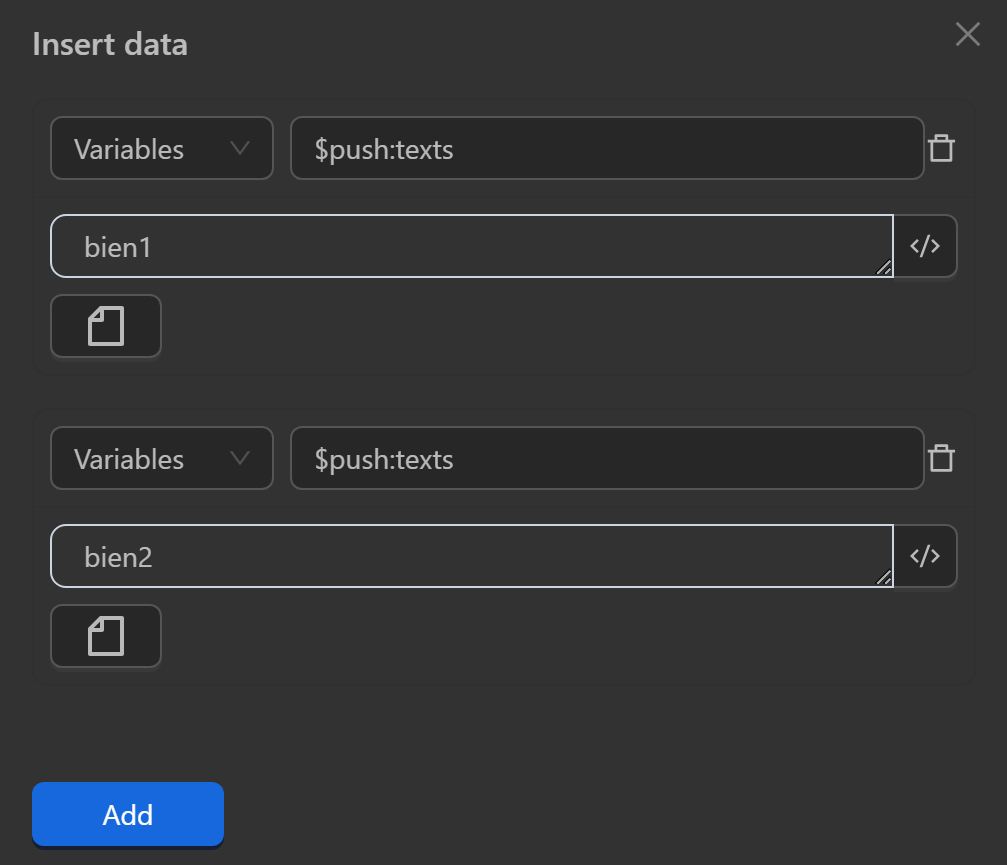Click the trash icon next to the top input
The height and width of the screenshot is (865, 1007).
[941, 147]
